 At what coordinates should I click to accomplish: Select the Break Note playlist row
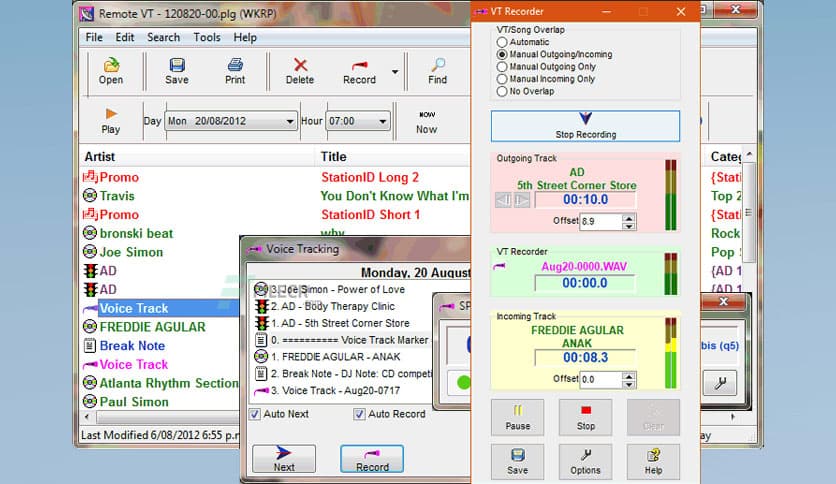coord(160,345)
